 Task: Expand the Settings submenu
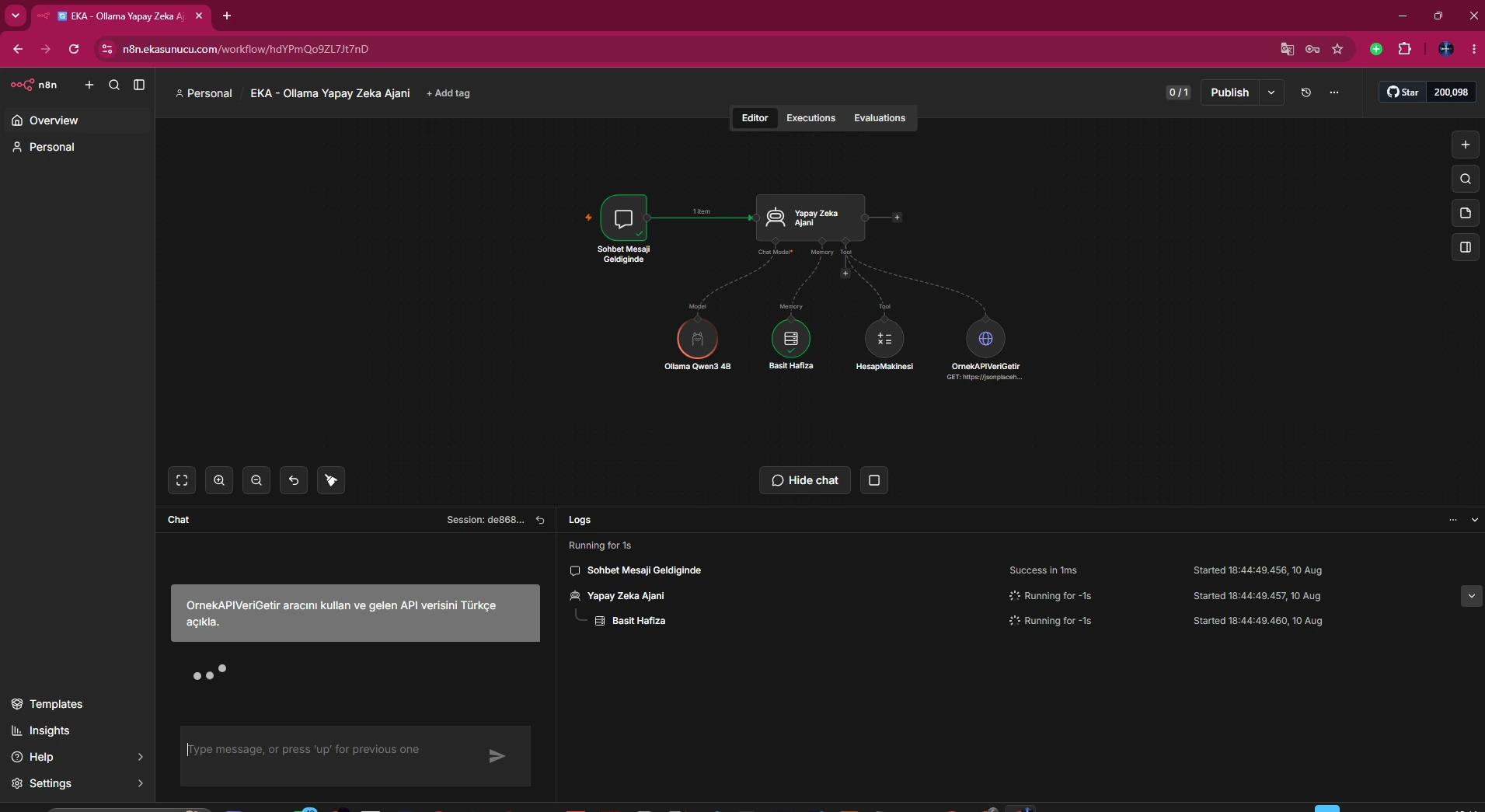coord(140,783)
